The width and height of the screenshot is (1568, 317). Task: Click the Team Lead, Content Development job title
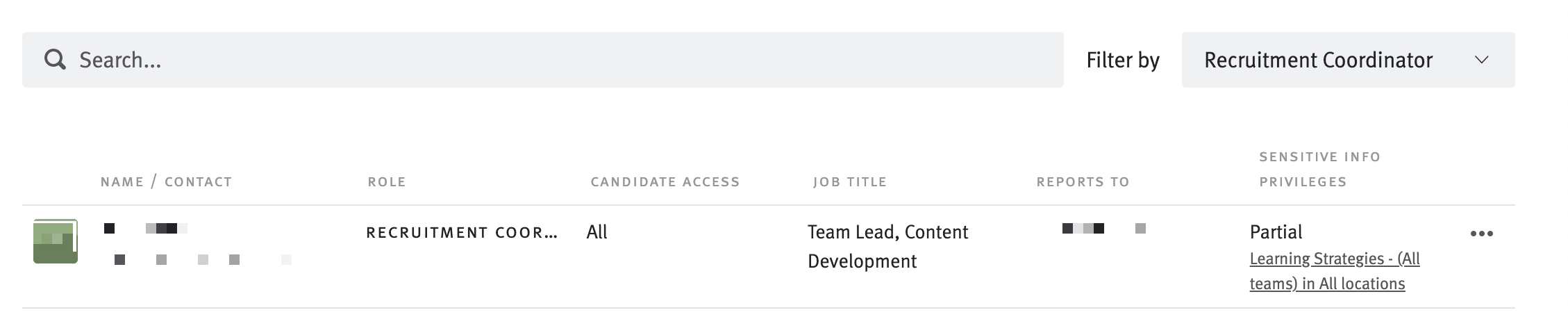point(887,246)
